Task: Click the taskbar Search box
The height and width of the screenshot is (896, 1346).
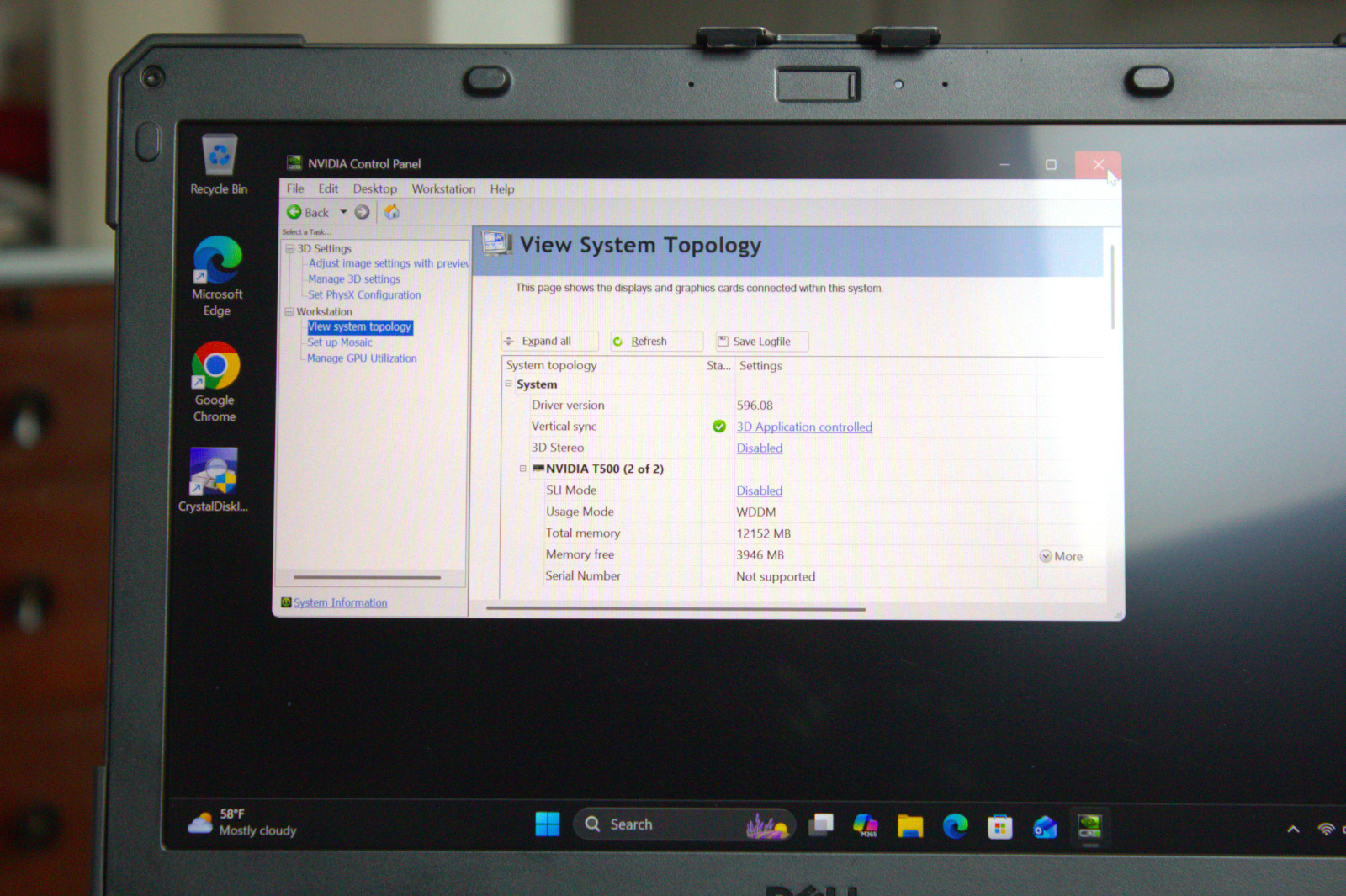Action: [x=685, y=824]
